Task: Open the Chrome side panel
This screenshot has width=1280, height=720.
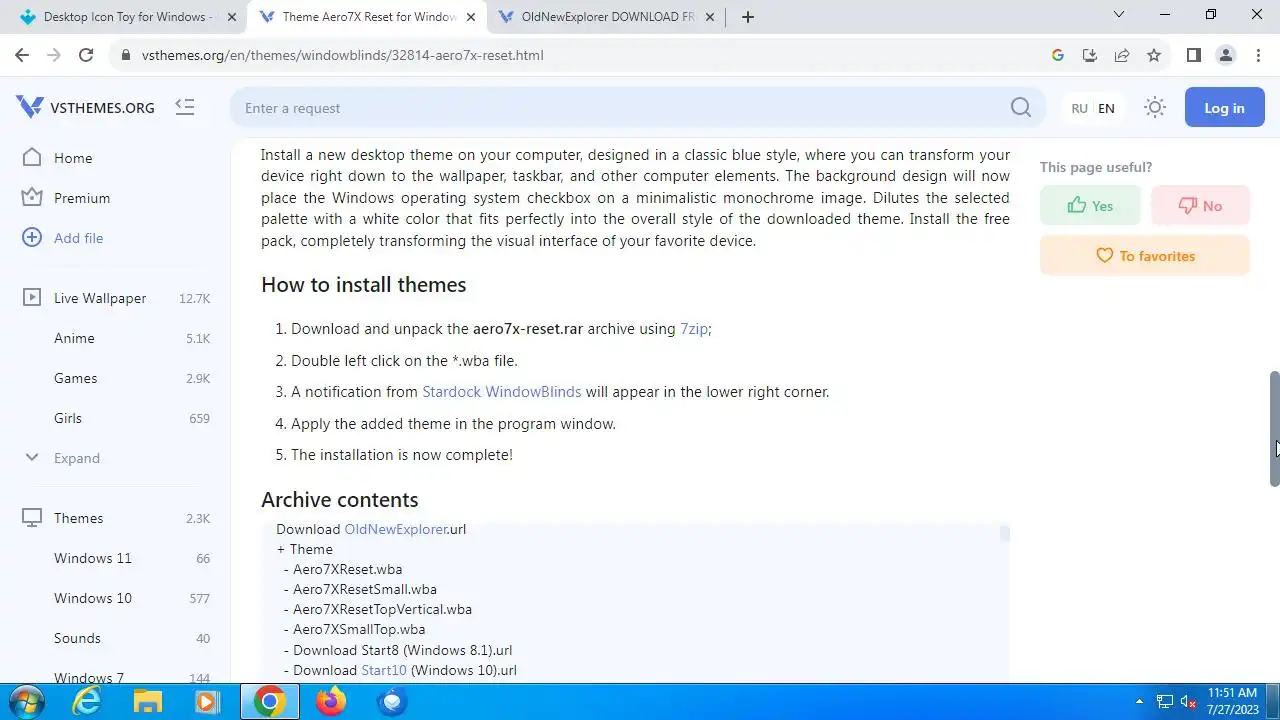Action: pos(1193,55)
